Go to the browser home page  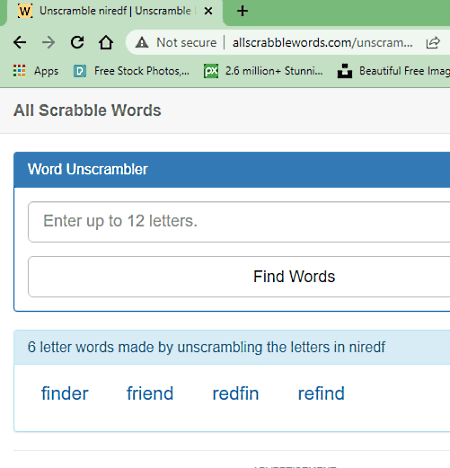coord(106,42)
